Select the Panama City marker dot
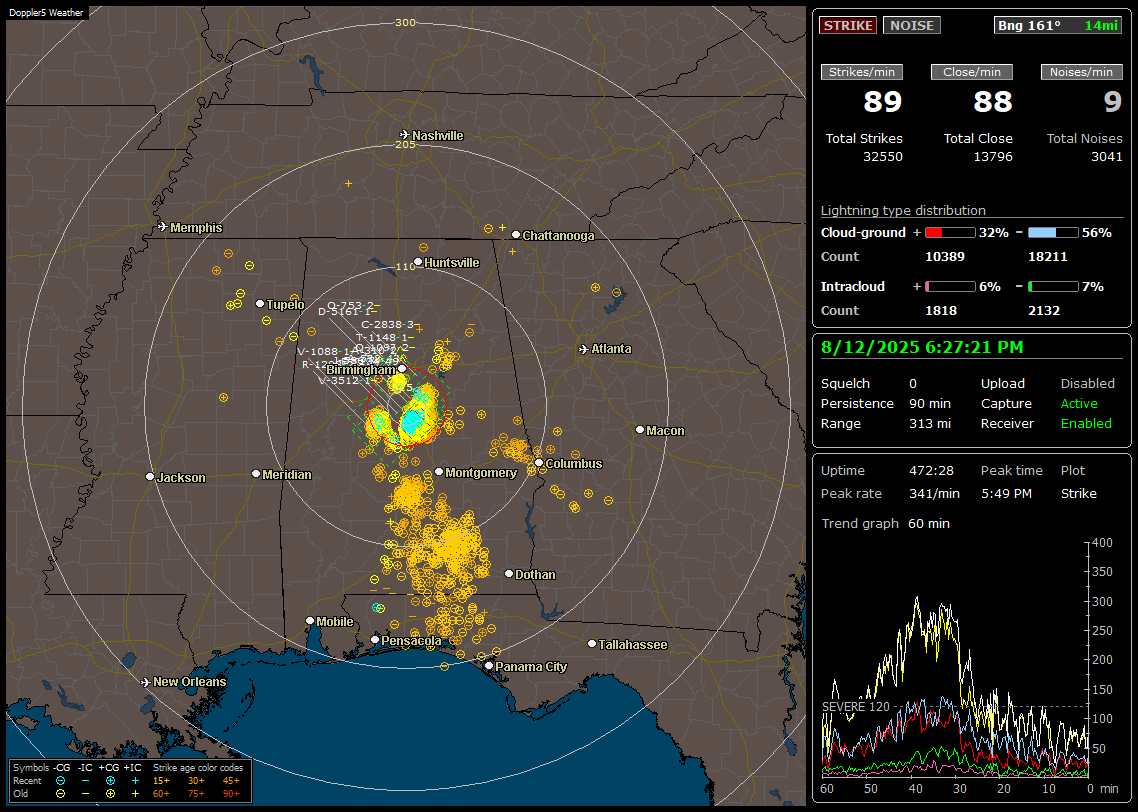This screenshot has height=812, width=1138. tap(489, 665)
